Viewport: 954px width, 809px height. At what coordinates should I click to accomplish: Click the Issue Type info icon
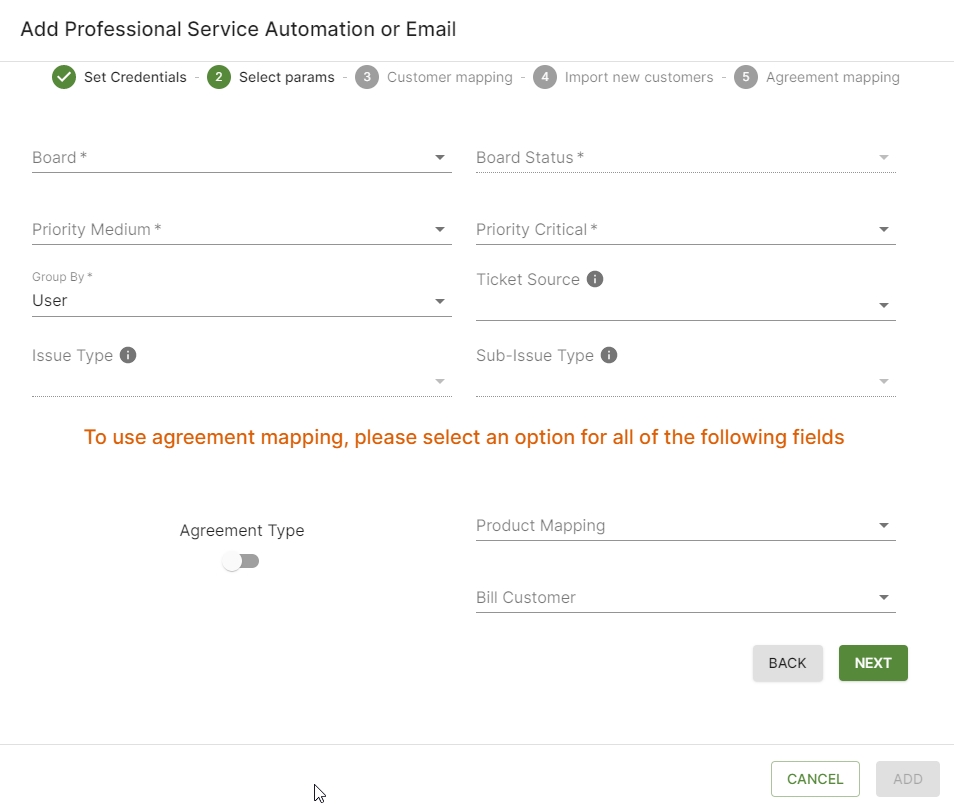[128, 355]
